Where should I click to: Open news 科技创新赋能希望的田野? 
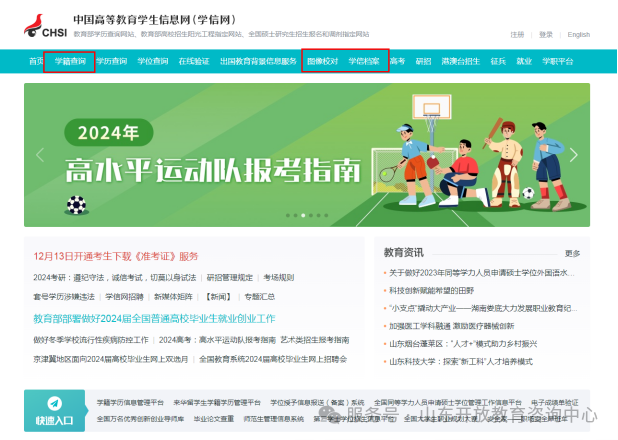point(432,291)
